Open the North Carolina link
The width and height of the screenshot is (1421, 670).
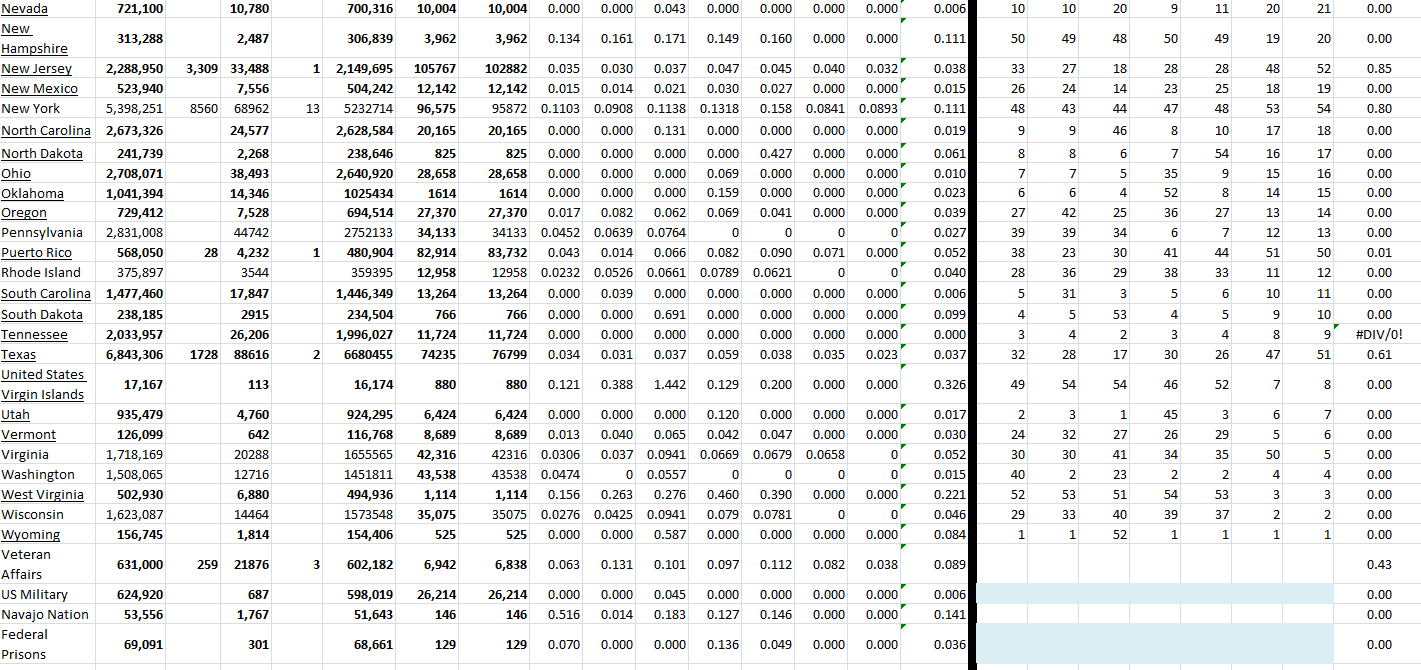coord(45,131)
